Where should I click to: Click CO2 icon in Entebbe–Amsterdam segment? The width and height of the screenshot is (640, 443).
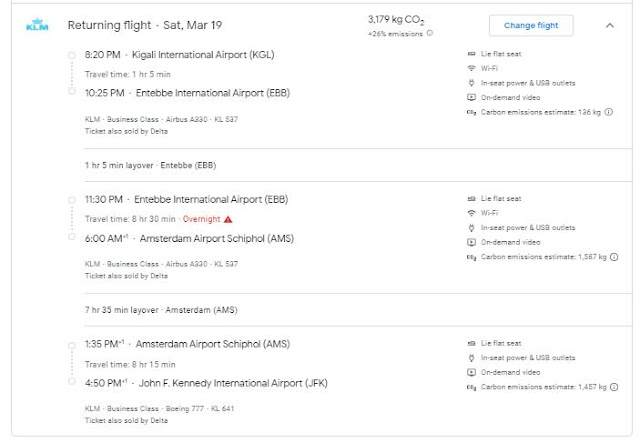coord(471,257)
